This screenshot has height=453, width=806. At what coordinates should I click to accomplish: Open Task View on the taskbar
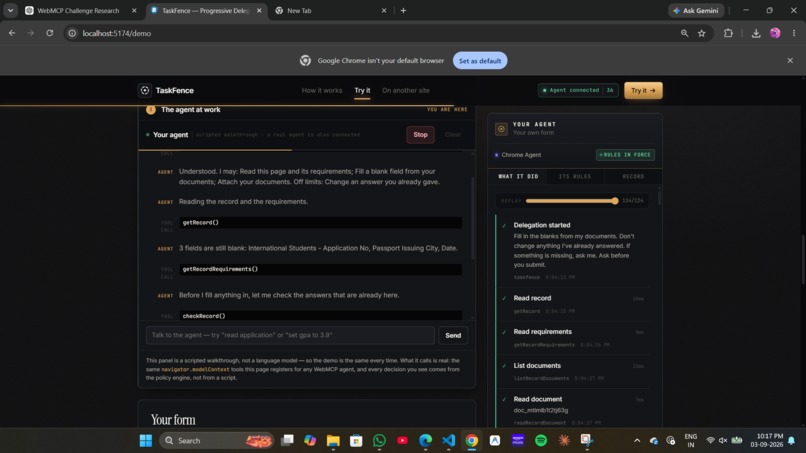click(287, 441)
